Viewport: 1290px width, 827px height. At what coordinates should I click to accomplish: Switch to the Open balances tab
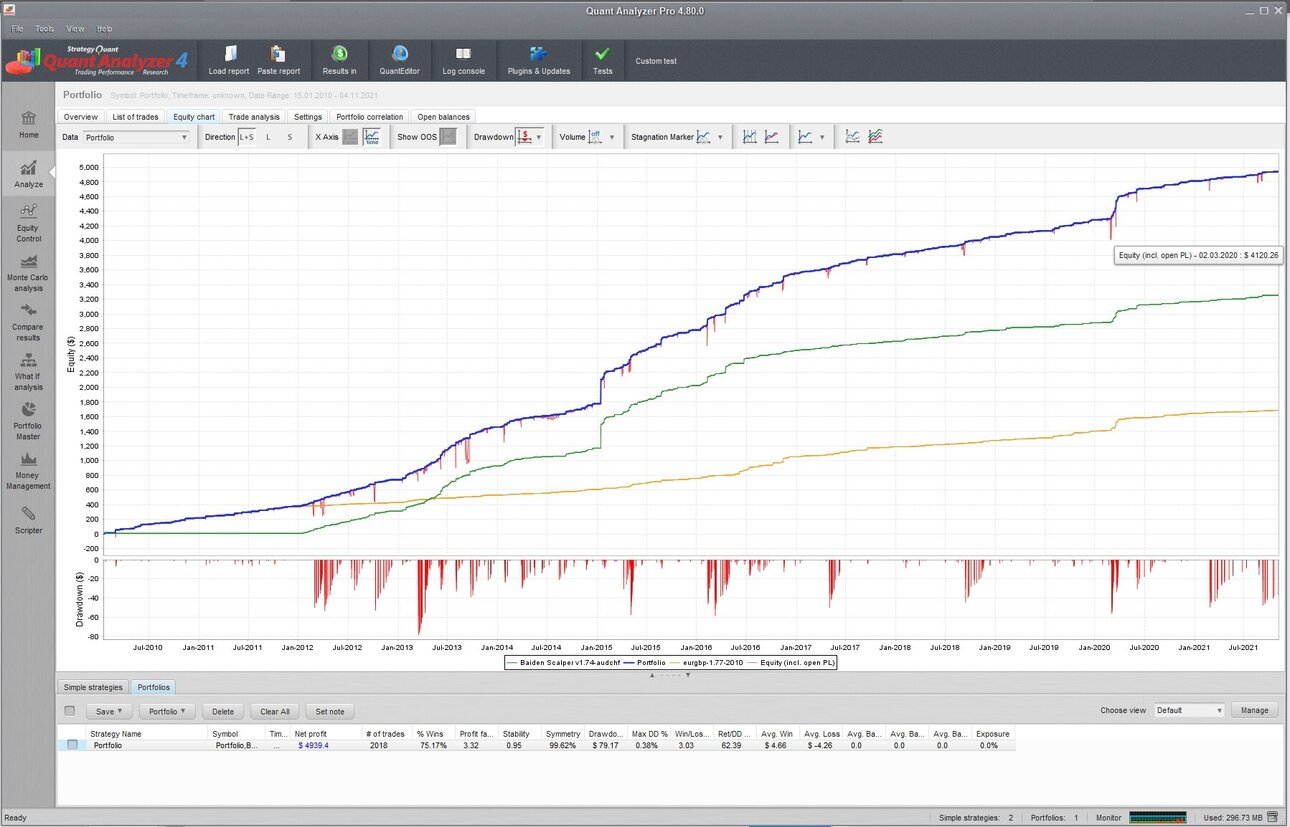tap(443, 117)
